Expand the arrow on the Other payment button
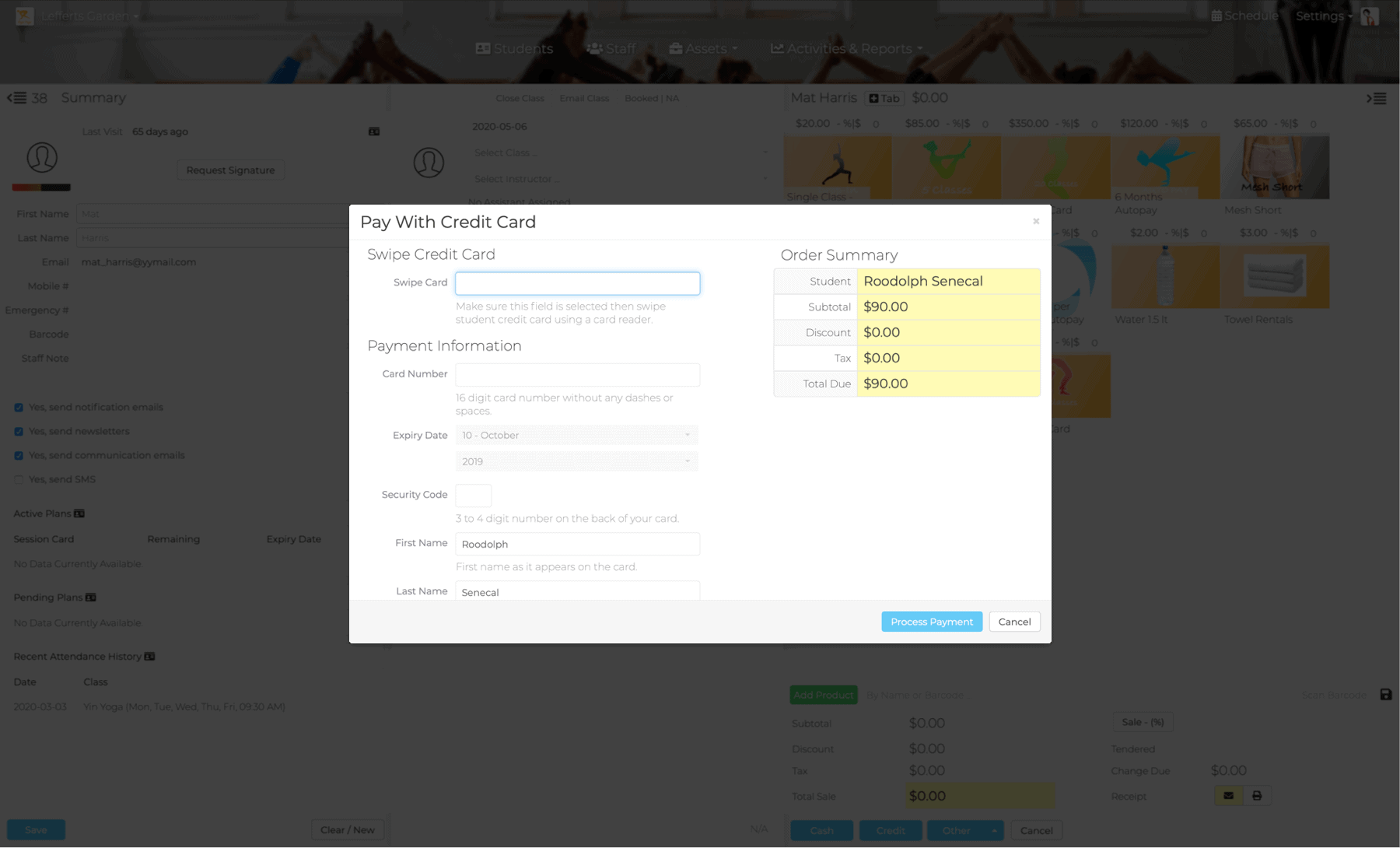1400x848 pixels. [x=994, y=830]
